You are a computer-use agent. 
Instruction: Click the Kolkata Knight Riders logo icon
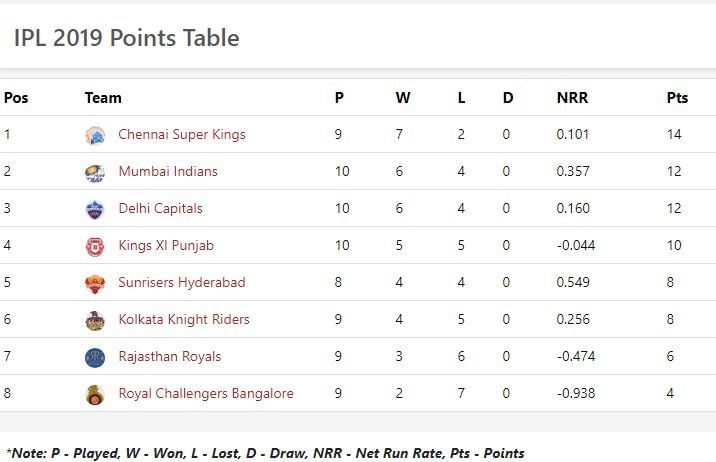(x=95, y=320)
